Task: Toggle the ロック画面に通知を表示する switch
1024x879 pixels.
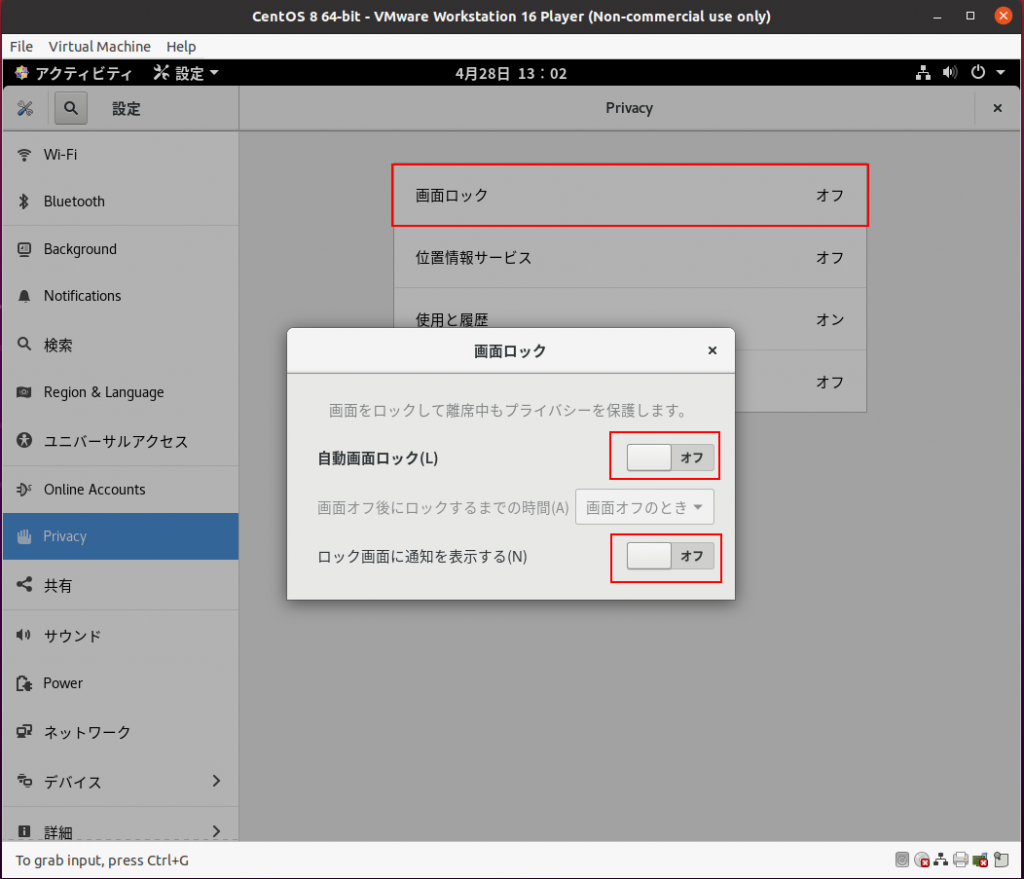Action: [670, 557]
